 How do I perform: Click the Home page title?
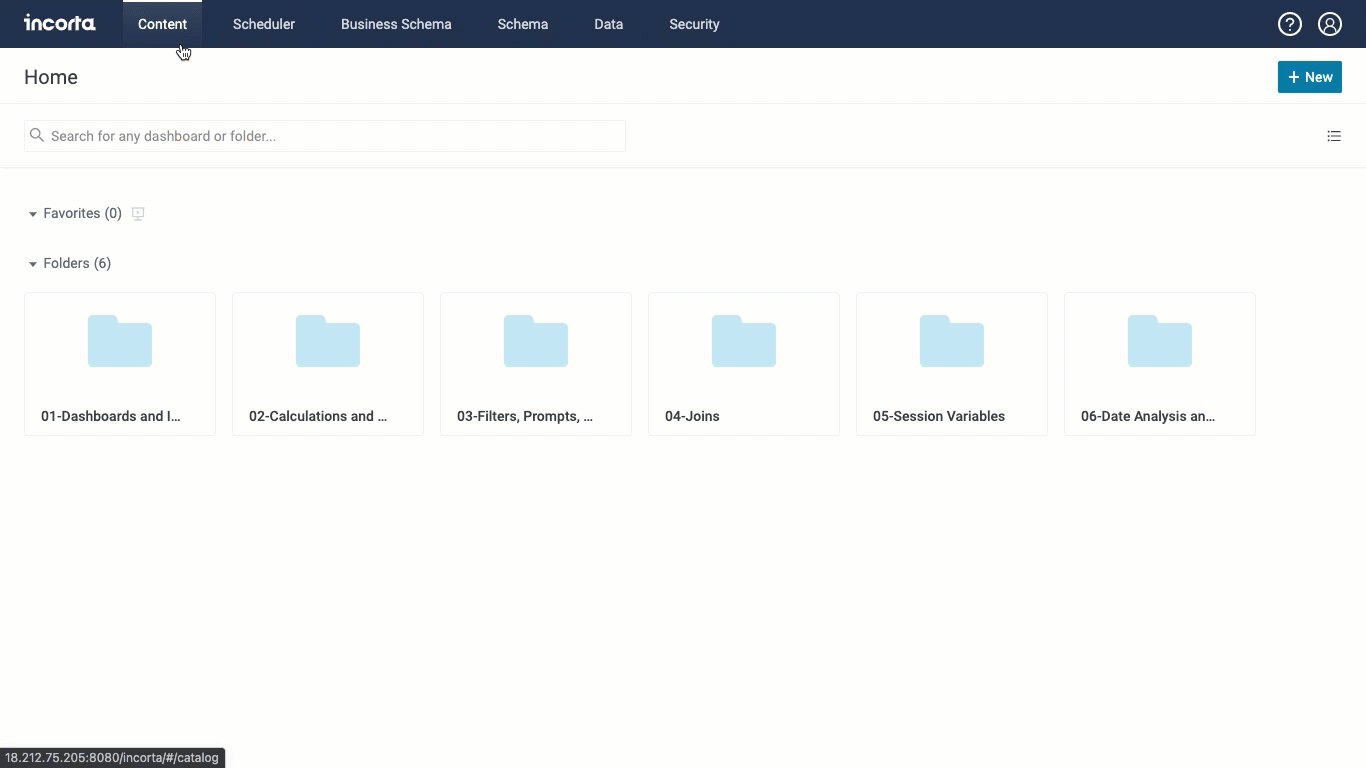51,77
